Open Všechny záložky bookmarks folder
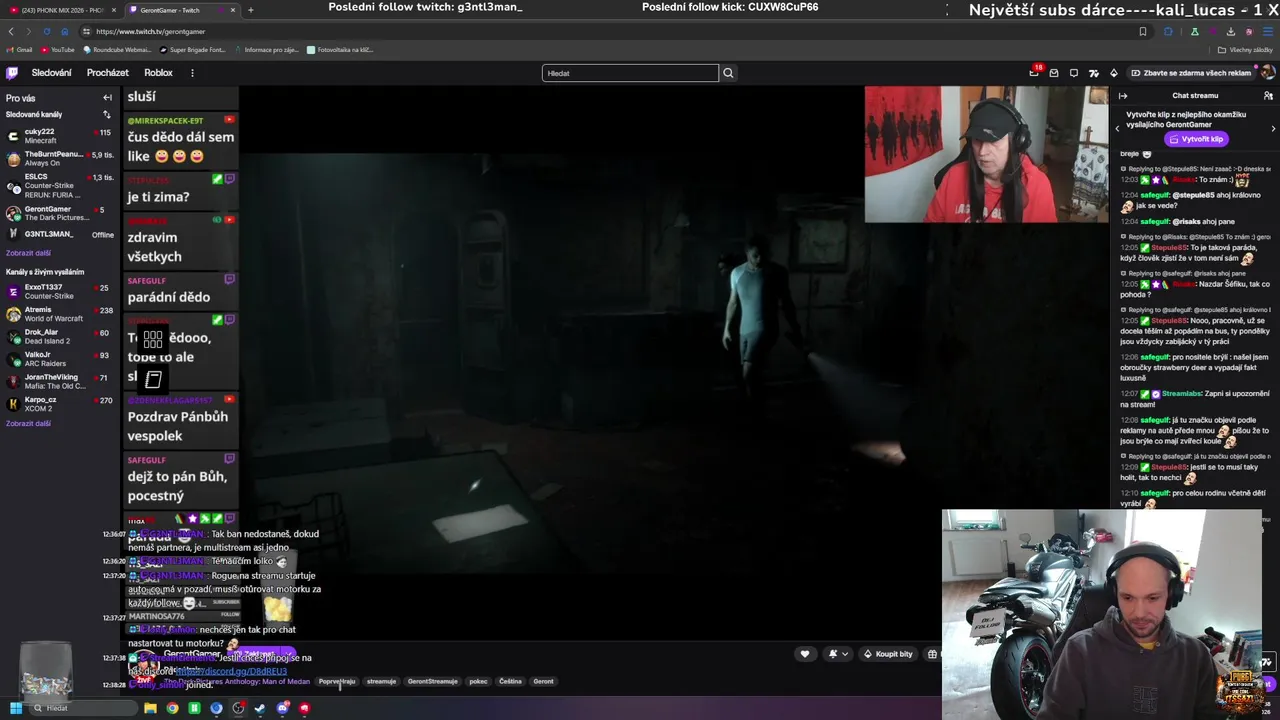Image resolution: width=1280 pixels, height=720 pixels. point(1246,50)
